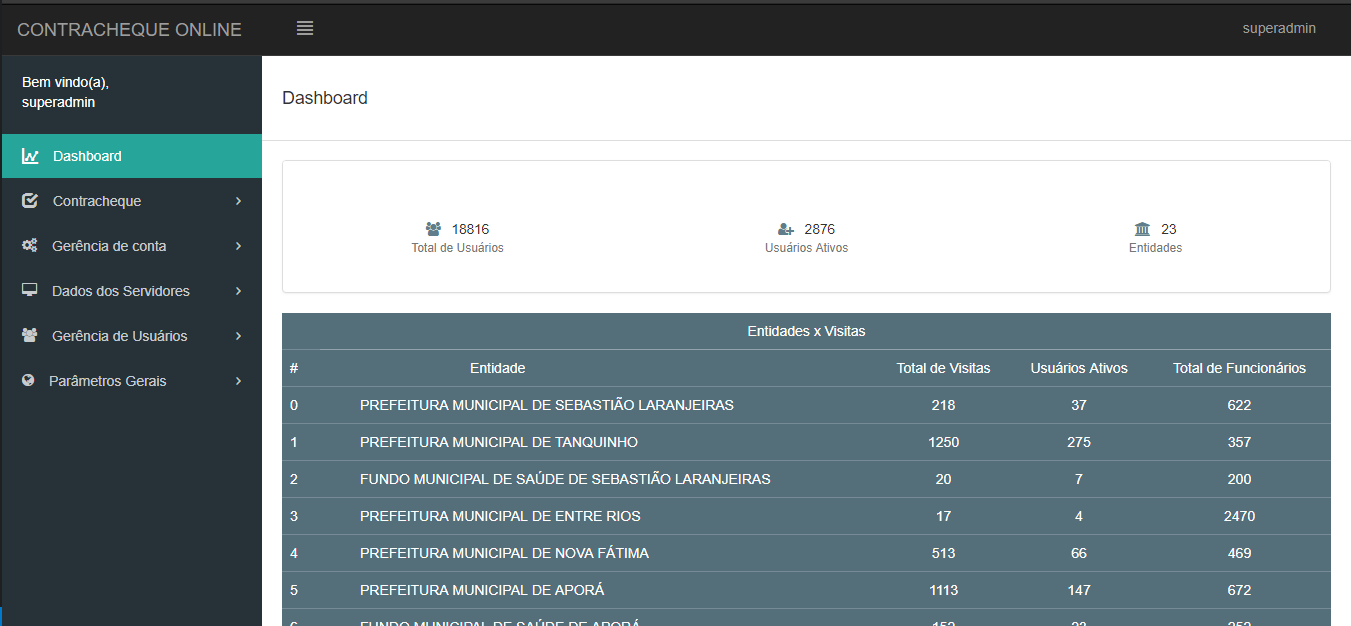Click the Entidades label under count

pyautogui.click(x=1155, y=248)
